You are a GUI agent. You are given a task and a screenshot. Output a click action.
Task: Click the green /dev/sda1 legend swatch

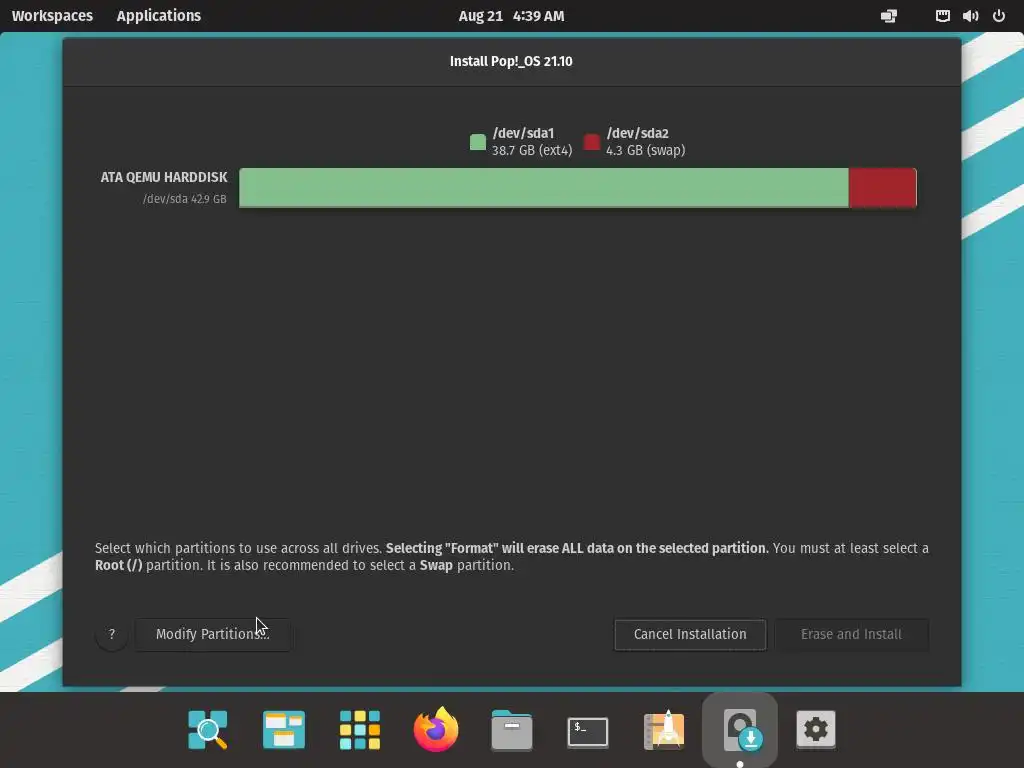coord(478,142)
